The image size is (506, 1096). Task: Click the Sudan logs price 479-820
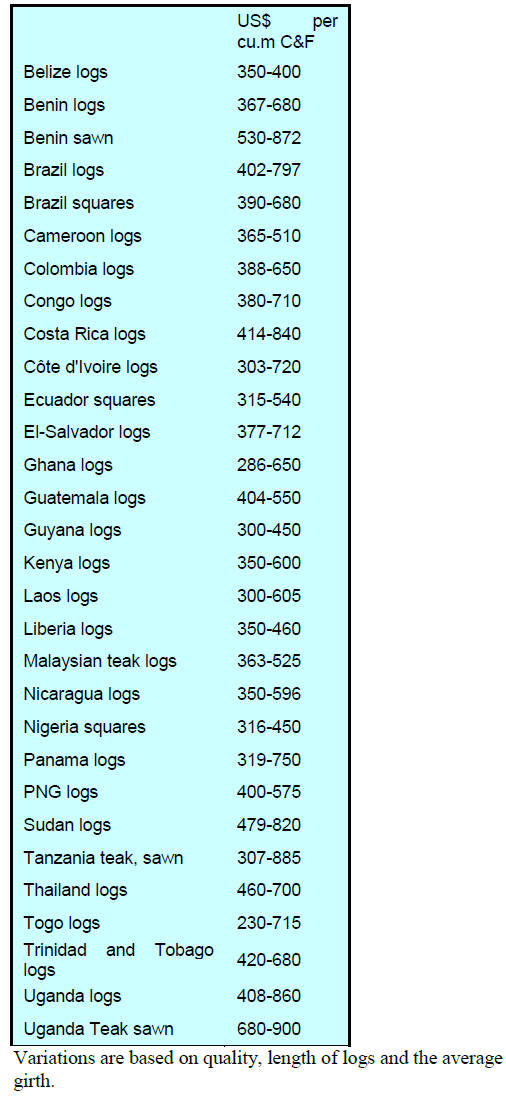(x=268, y=825)
